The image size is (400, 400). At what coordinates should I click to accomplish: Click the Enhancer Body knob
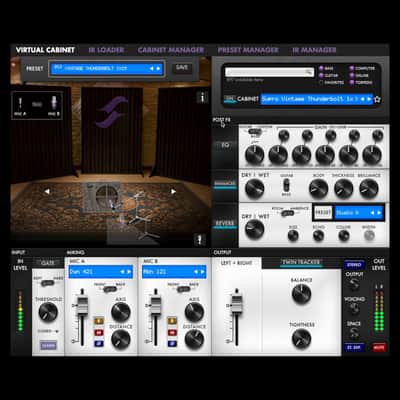318,188
